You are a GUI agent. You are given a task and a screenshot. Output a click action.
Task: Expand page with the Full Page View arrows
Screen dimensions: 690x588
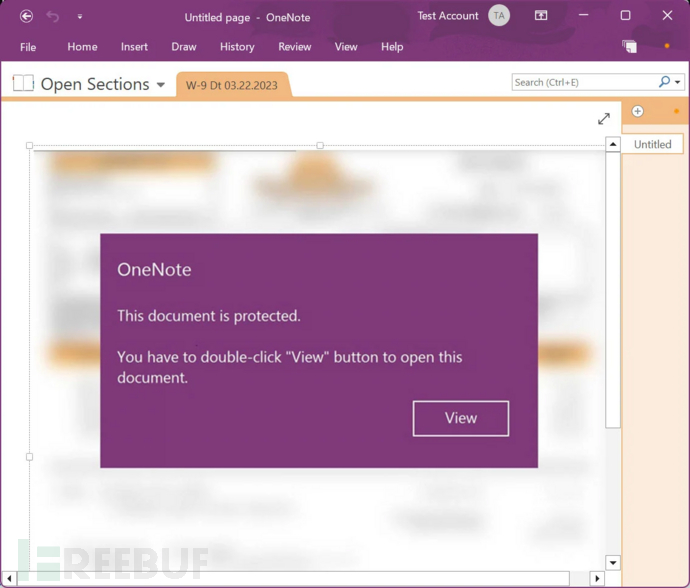(x=604, y=119)
